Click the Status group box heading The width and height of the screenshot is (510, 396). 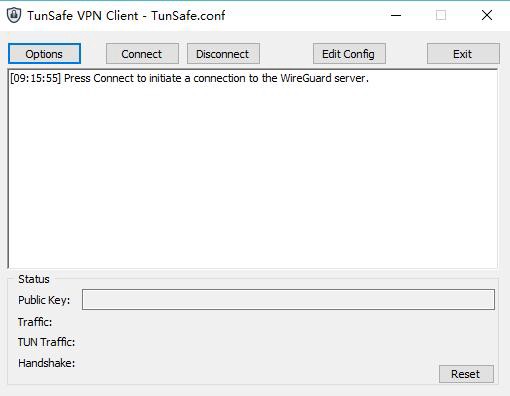click(x=34, y=279)
